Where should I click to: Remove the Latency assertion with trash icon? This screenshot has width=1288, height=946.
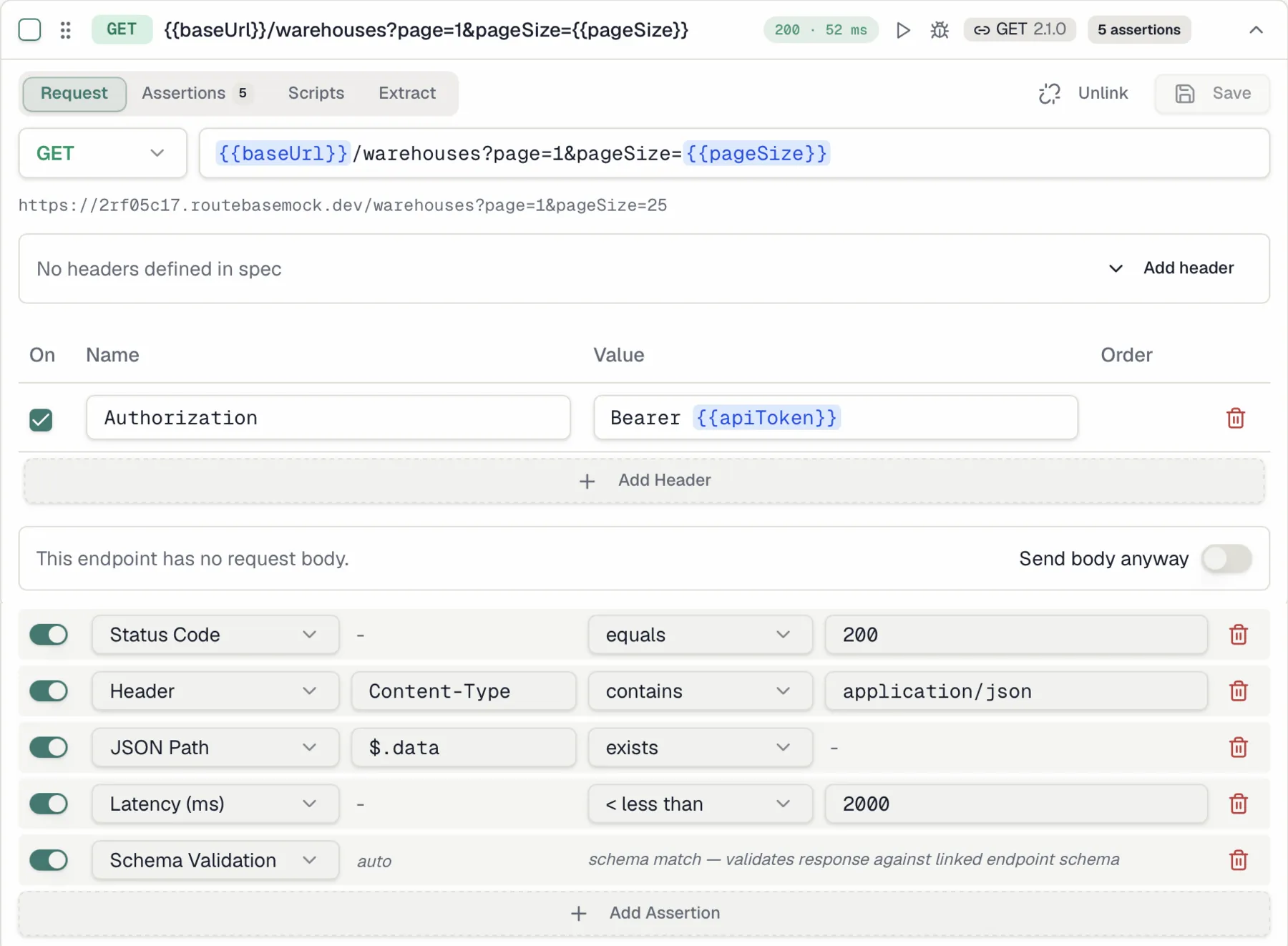point(1238,804)
